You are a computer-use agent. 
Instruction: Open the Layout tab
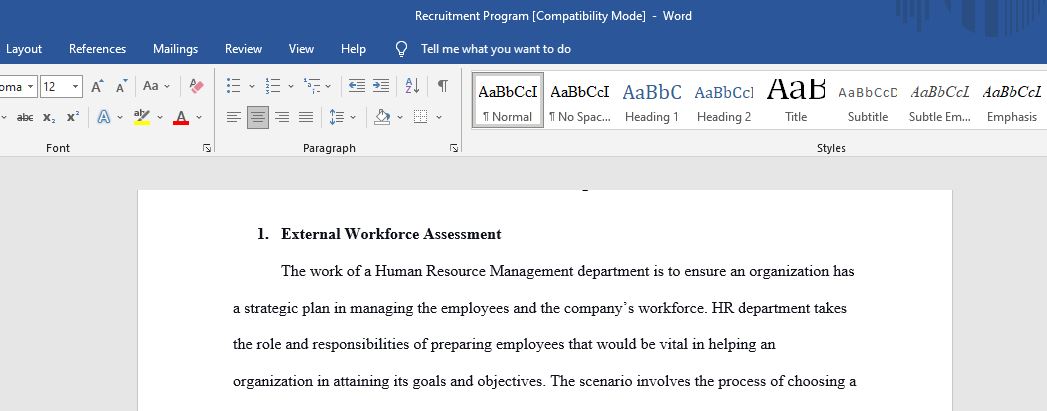tap(24, 49)
